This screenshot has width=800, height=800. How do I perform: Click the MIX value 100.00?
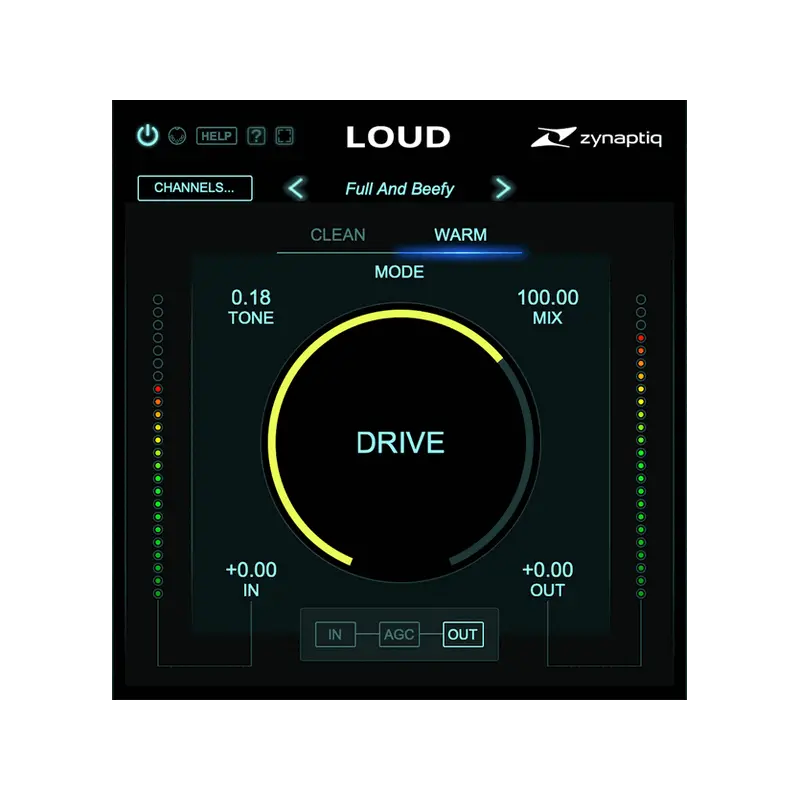[547, 297]
